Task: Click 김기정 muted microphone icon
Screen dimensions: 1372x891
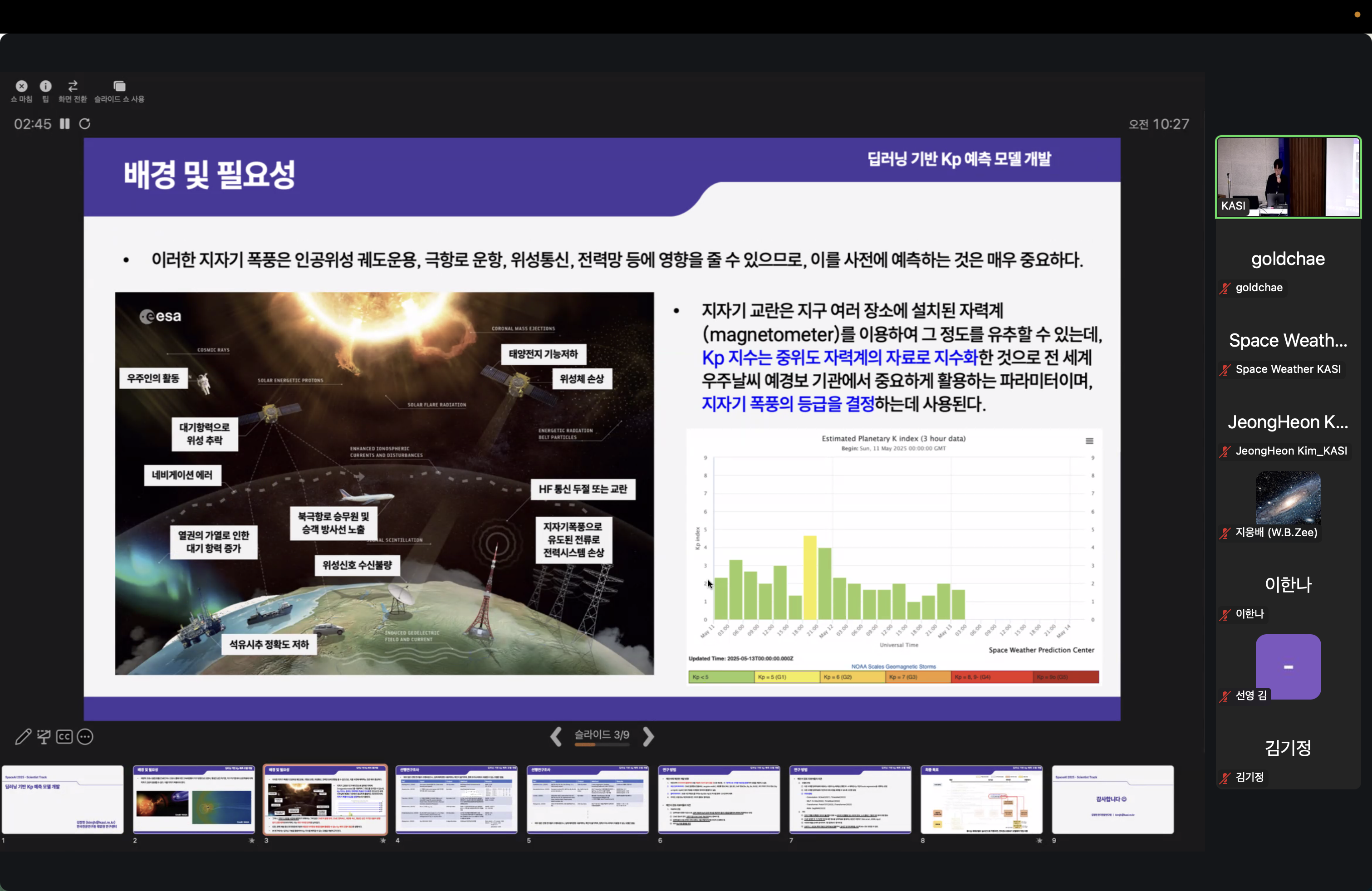Action: pos(1225,778)
